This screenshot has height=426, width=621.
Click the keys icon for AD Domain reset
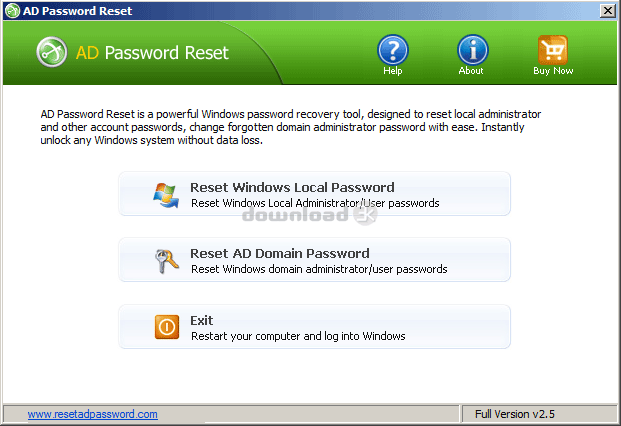coord(166,261)
